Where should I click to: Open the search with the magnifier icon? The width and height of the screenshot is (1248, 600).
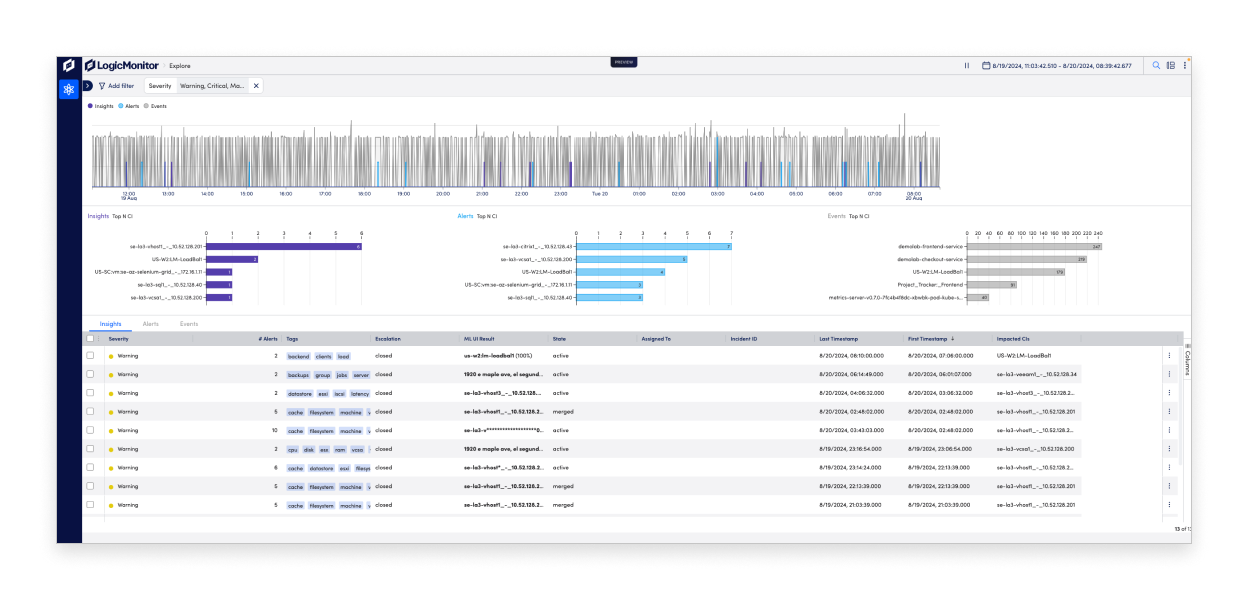coord(1156,64)
